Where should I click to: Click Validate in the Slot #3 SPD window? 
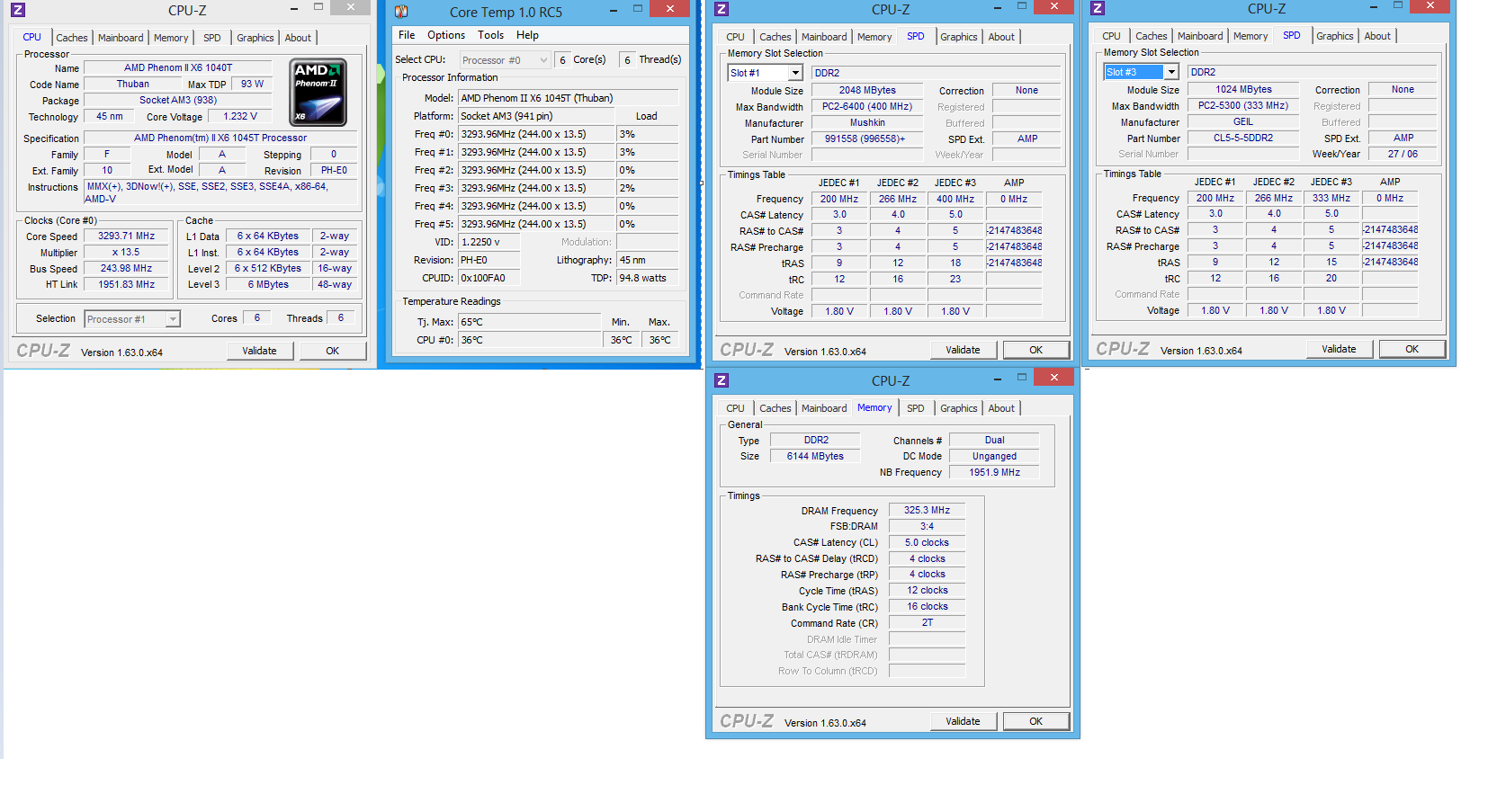1339,349
